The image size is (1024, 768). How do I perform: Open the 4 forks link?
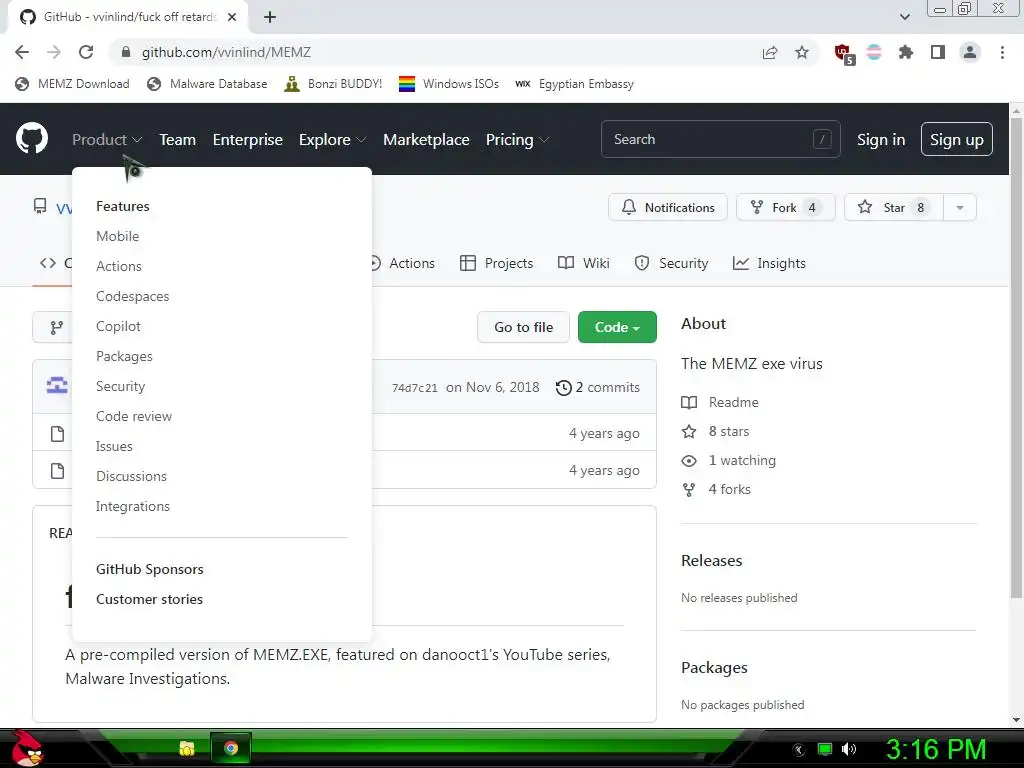(x=716, y=489)
